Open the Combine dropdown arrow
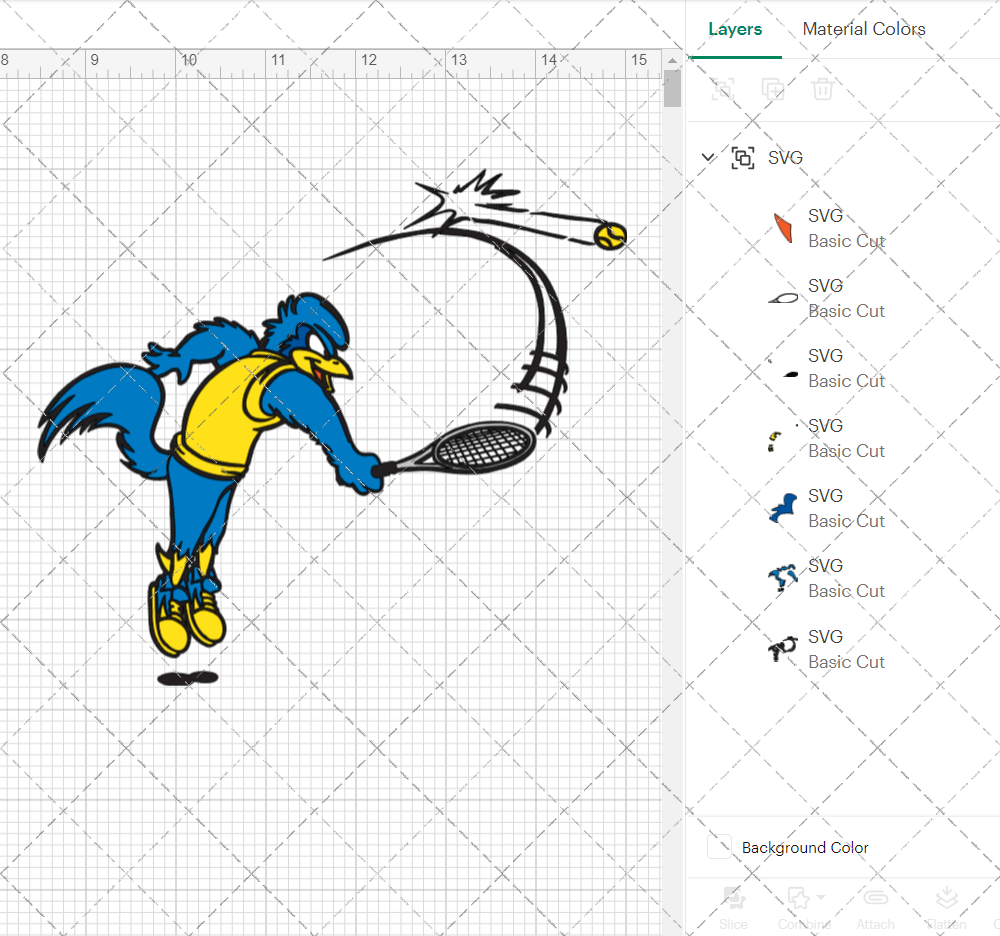The width and height of the screenshot is (1000, 936). point(821,897)
